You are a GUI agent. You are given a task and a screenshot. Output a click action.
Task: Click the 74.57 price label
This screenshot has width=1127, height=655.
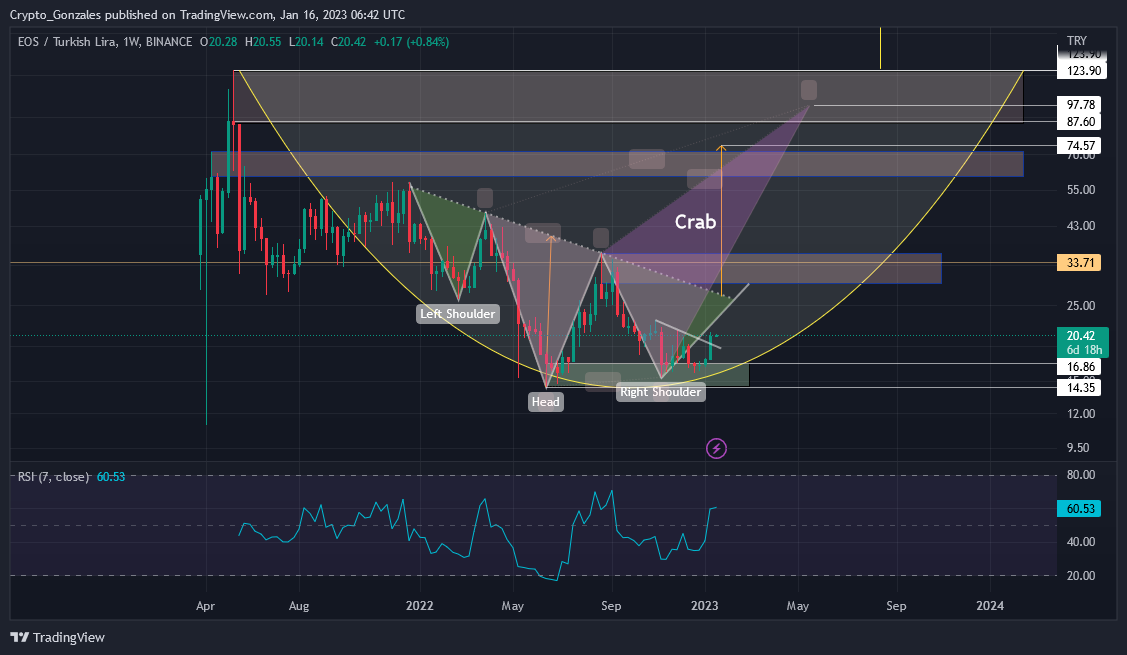click(x=1080, y=145)
